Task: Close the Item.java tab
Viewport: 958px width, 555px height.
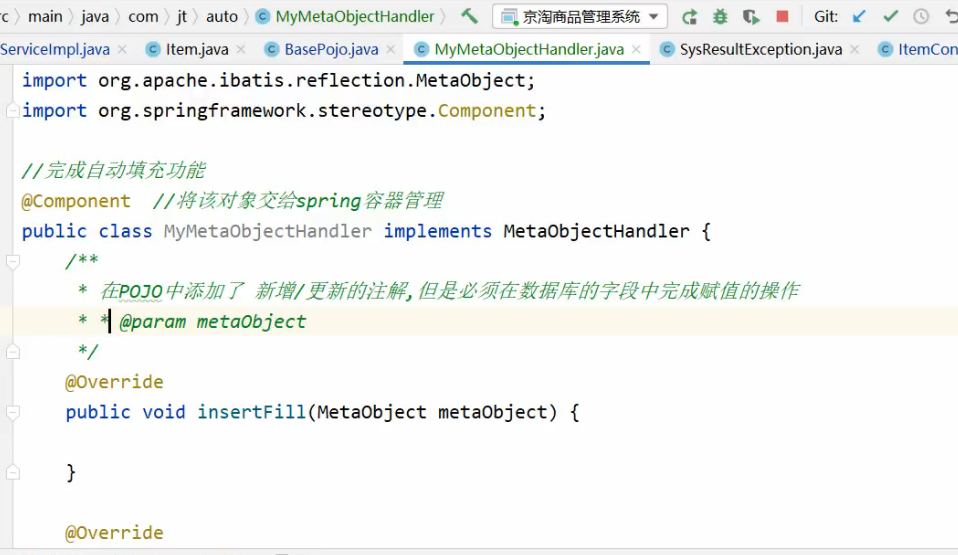Action: 241,49
